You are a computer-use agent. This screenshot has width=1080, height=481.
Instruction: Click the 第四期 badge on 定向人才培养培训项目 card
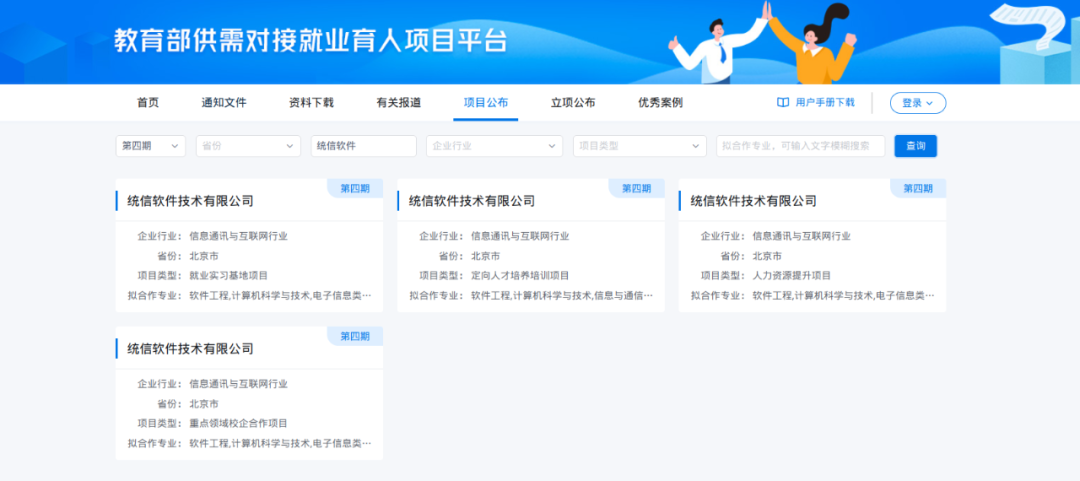tap(636, 188)
